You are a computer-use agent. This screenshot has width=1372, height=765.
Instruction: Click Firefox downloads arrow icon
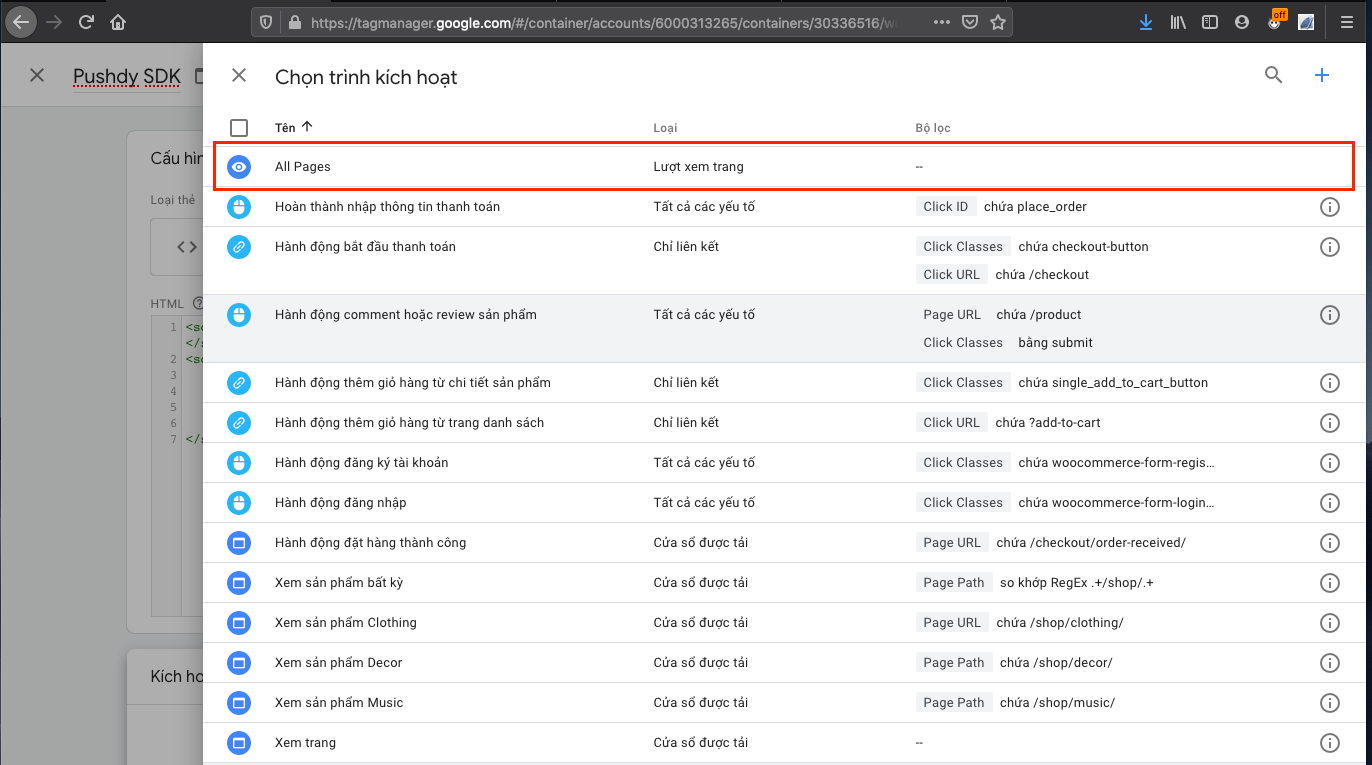click(x=1145, y=22)
